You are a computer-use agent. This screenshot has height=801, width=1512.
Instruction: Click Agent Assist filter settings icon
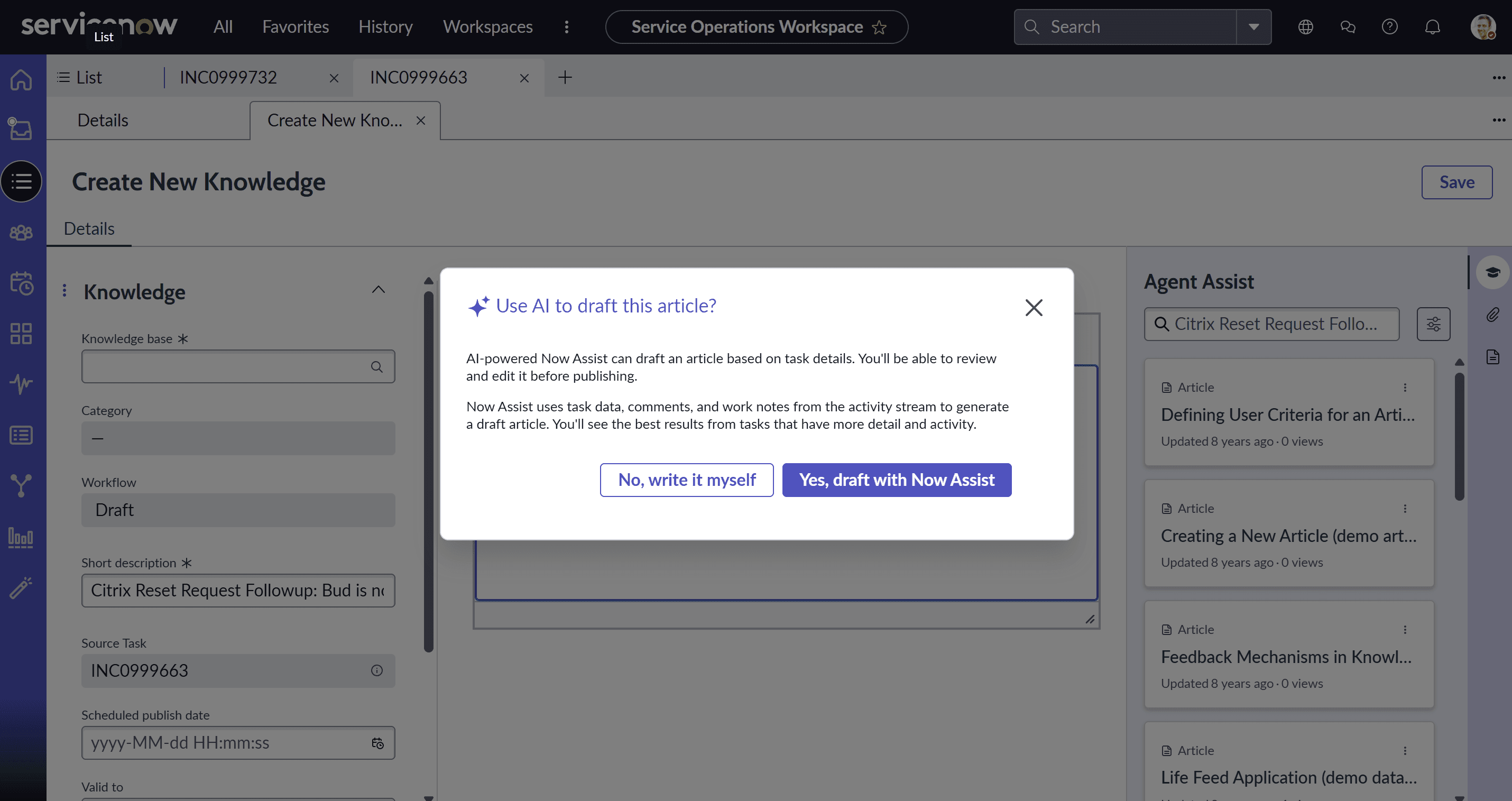coord(1433,324)
